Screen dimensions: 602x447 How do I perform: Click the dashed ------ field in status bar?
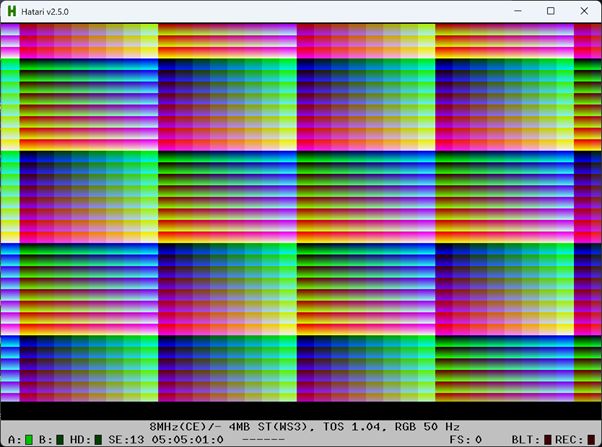pyautogui.click(x=263, y=439)
